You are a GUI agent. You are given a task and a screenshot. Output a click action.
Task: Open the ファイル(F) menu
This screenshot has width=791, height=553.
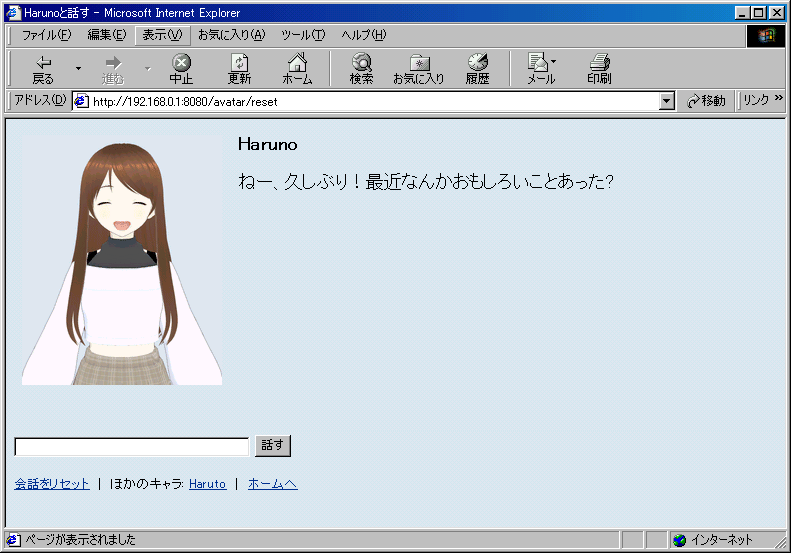coord(46,35)
